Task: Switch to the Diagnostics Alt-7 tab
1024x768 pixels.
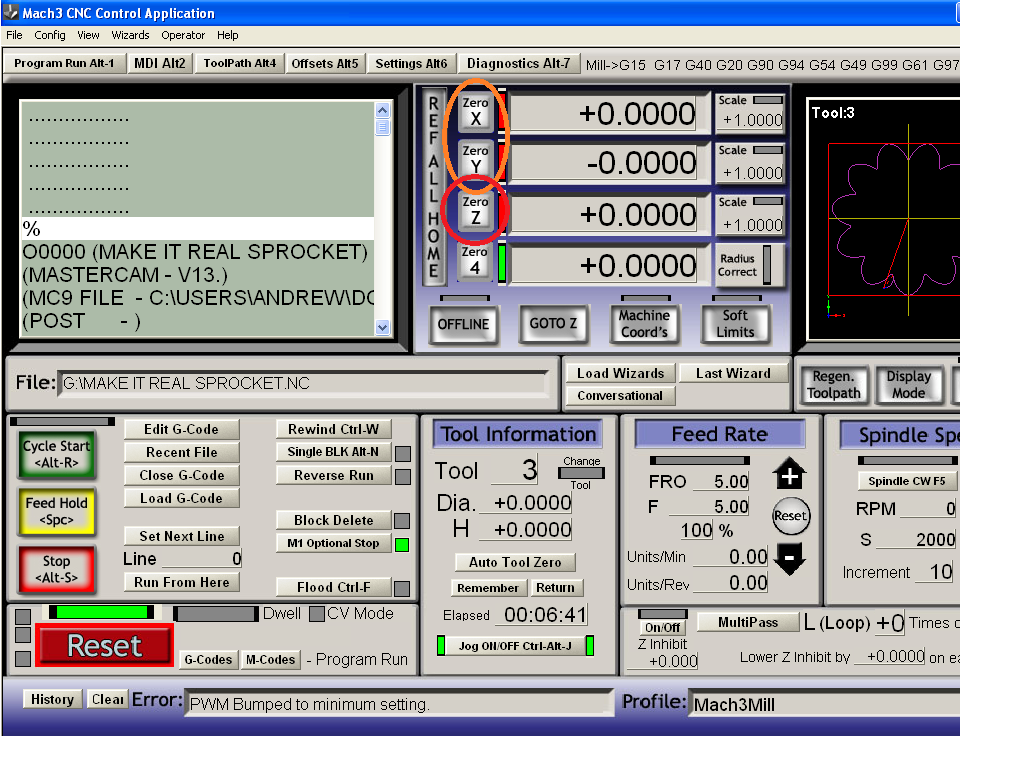Action: click(x=518, y=63)
